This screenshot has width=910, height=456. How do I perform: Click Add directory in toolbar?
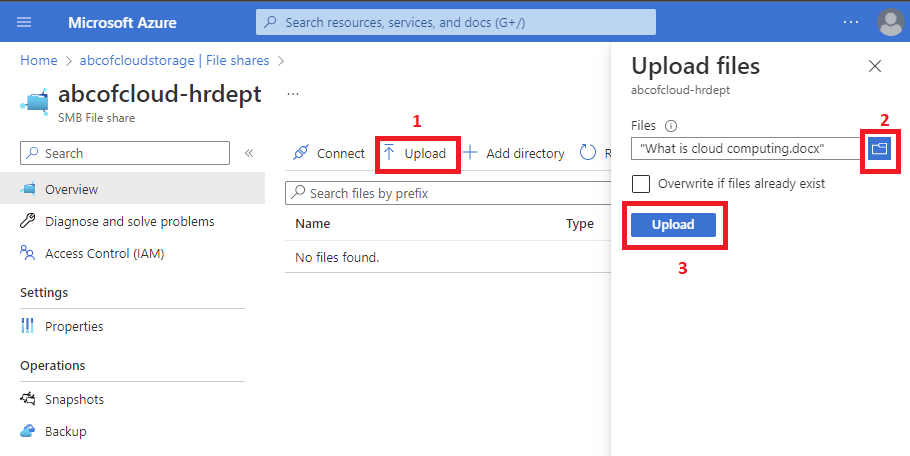point(514,153)
